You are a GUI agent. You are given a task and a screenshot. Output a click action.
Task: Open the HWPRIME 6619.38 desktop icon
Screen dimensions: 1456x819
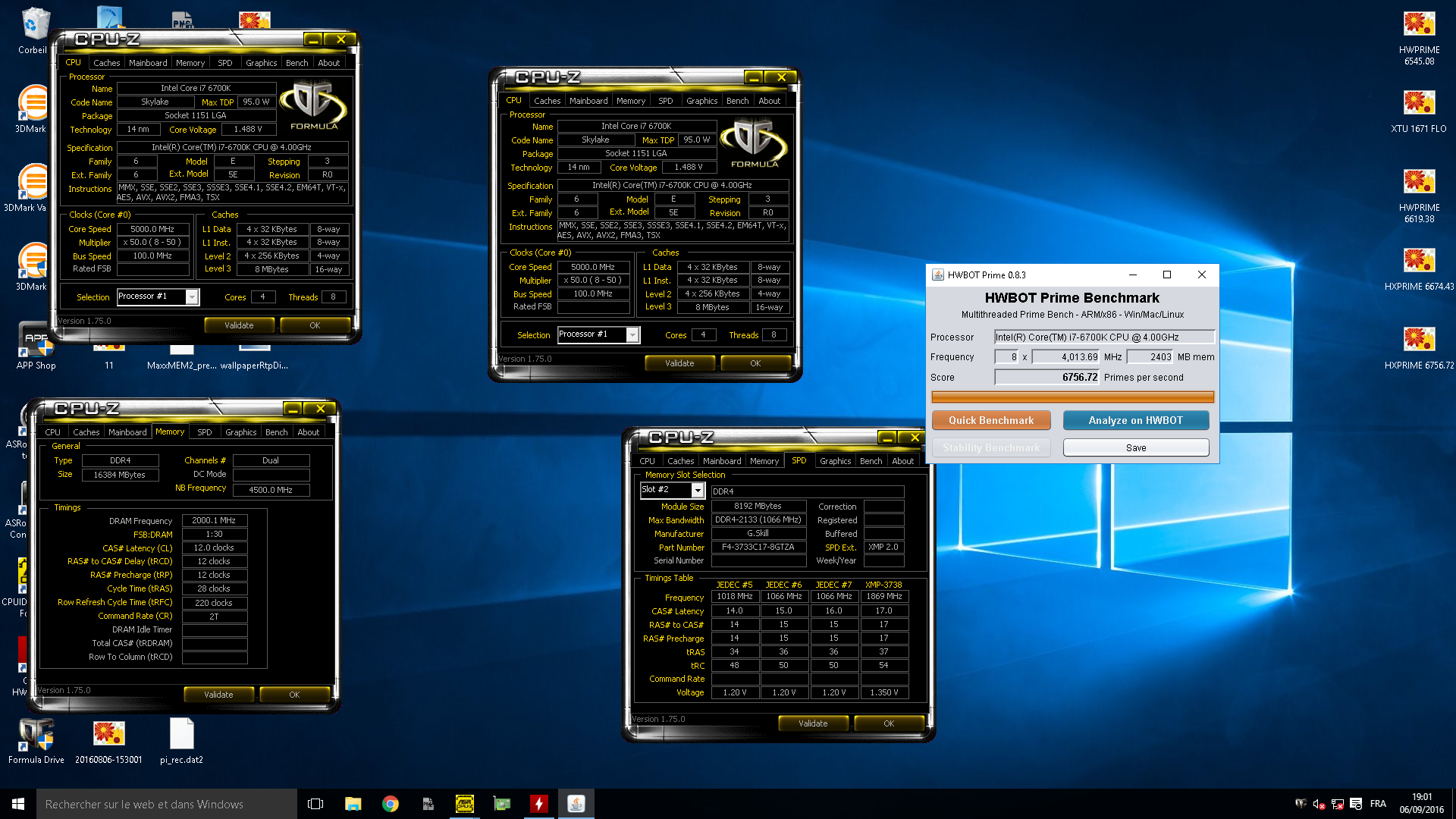pyautogui.click(x=1419, y=196)
